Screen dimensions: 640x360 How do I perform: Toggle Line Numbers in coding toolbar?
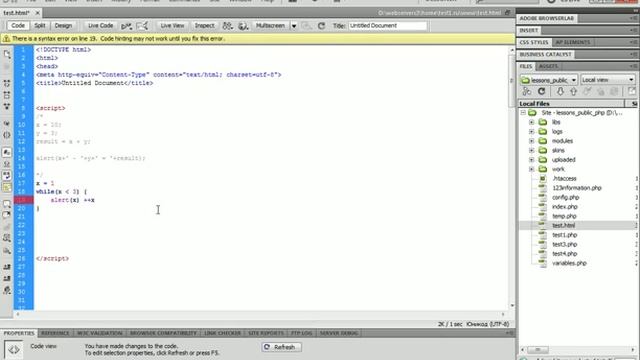(7, 152)
